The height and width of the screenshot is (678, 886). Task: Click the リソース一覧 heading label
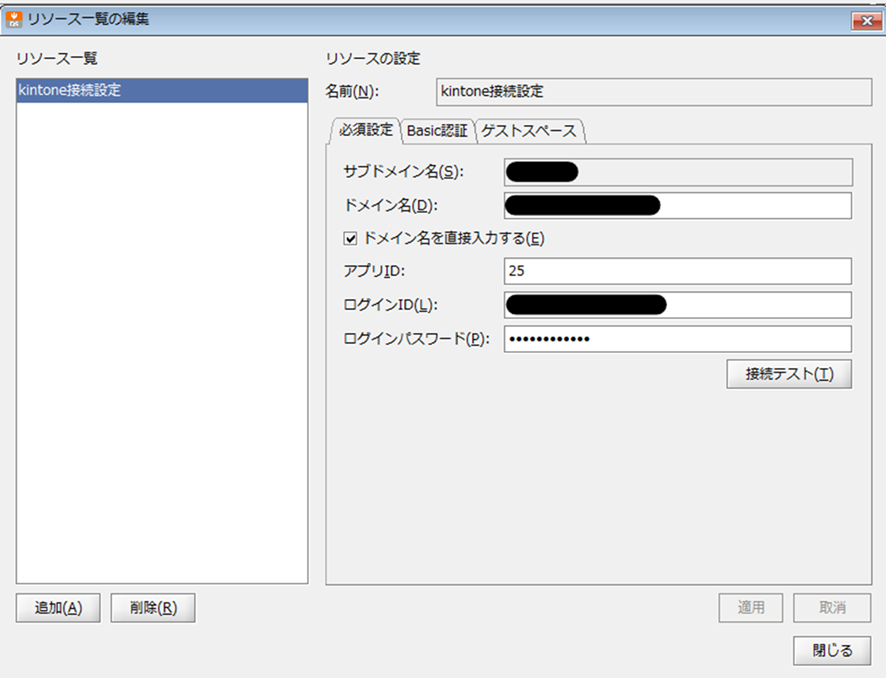coord(57,59)
